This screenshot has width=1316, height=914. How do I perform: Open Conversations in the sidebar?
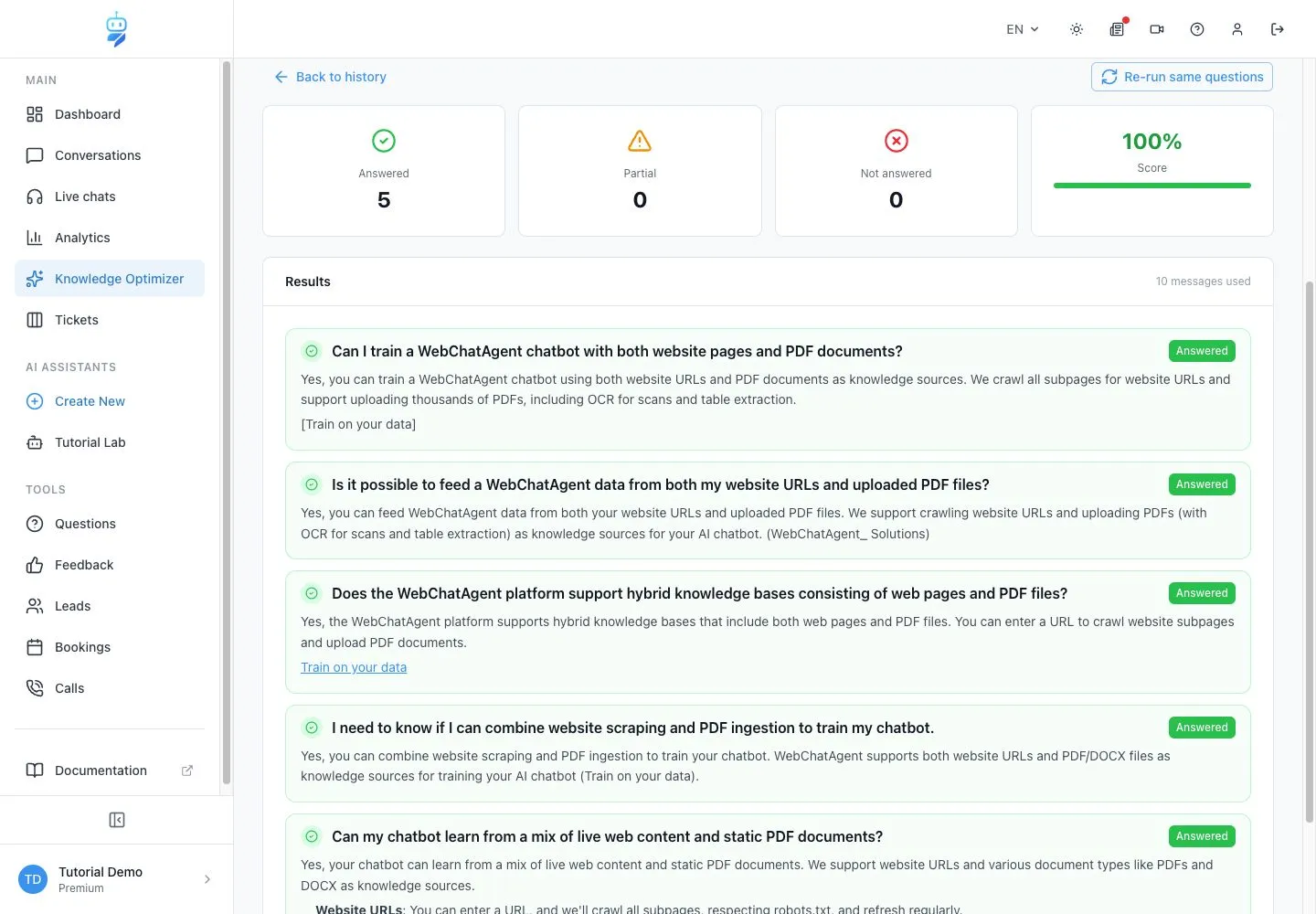pyautogui.click(x=110, y=155)
